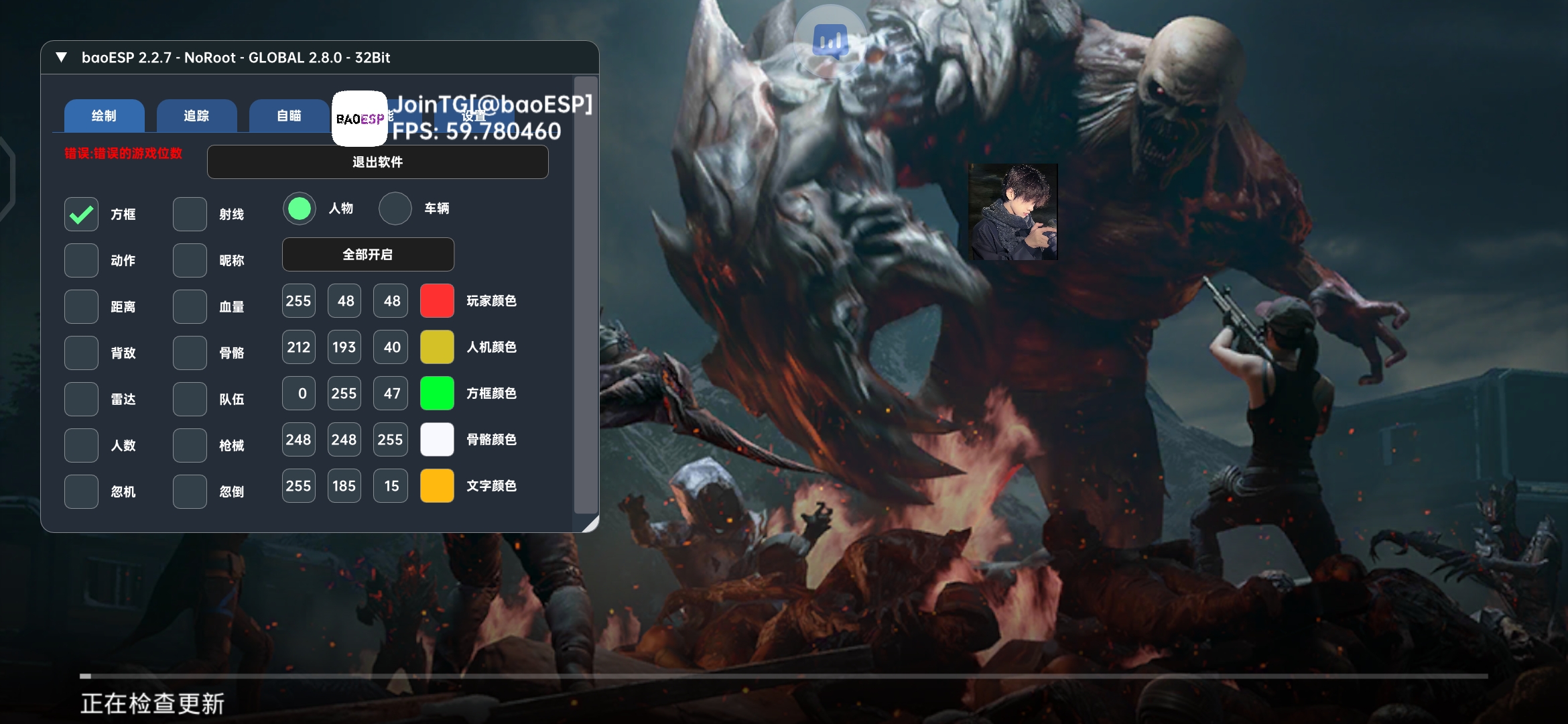
Task: Click the baoESP 2.2.7 title bar text
Action: (x=236, y=58)
